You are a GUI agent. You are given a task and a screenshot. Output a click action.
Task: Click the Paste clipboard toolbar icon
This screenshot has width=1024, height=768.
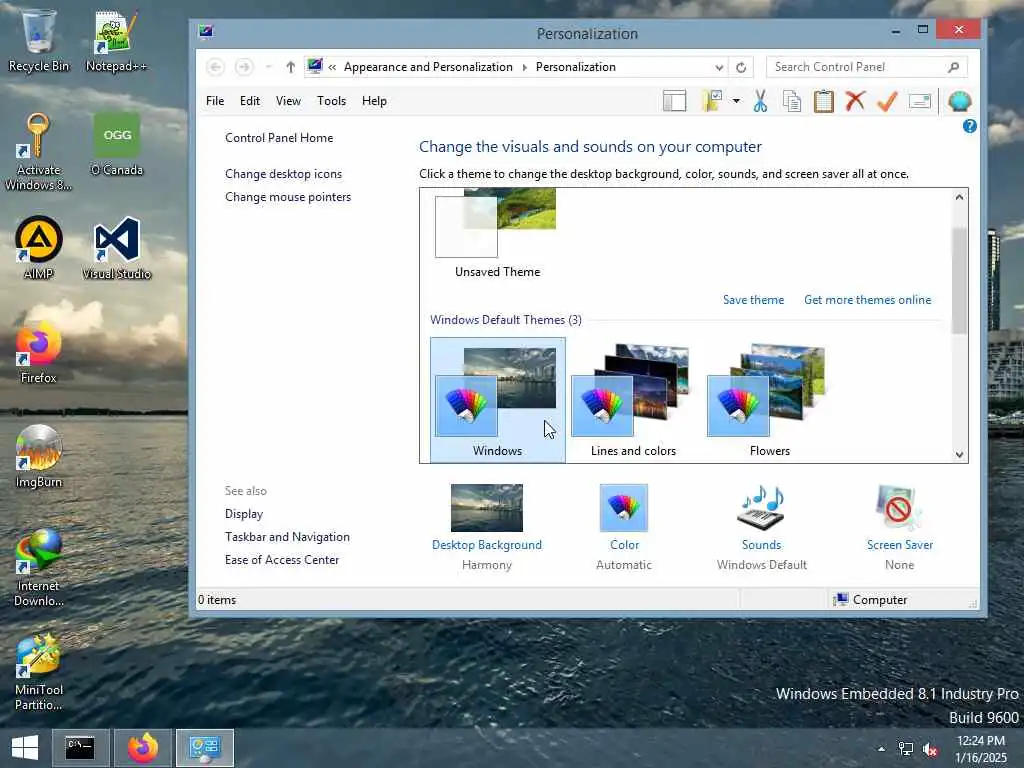824,101
